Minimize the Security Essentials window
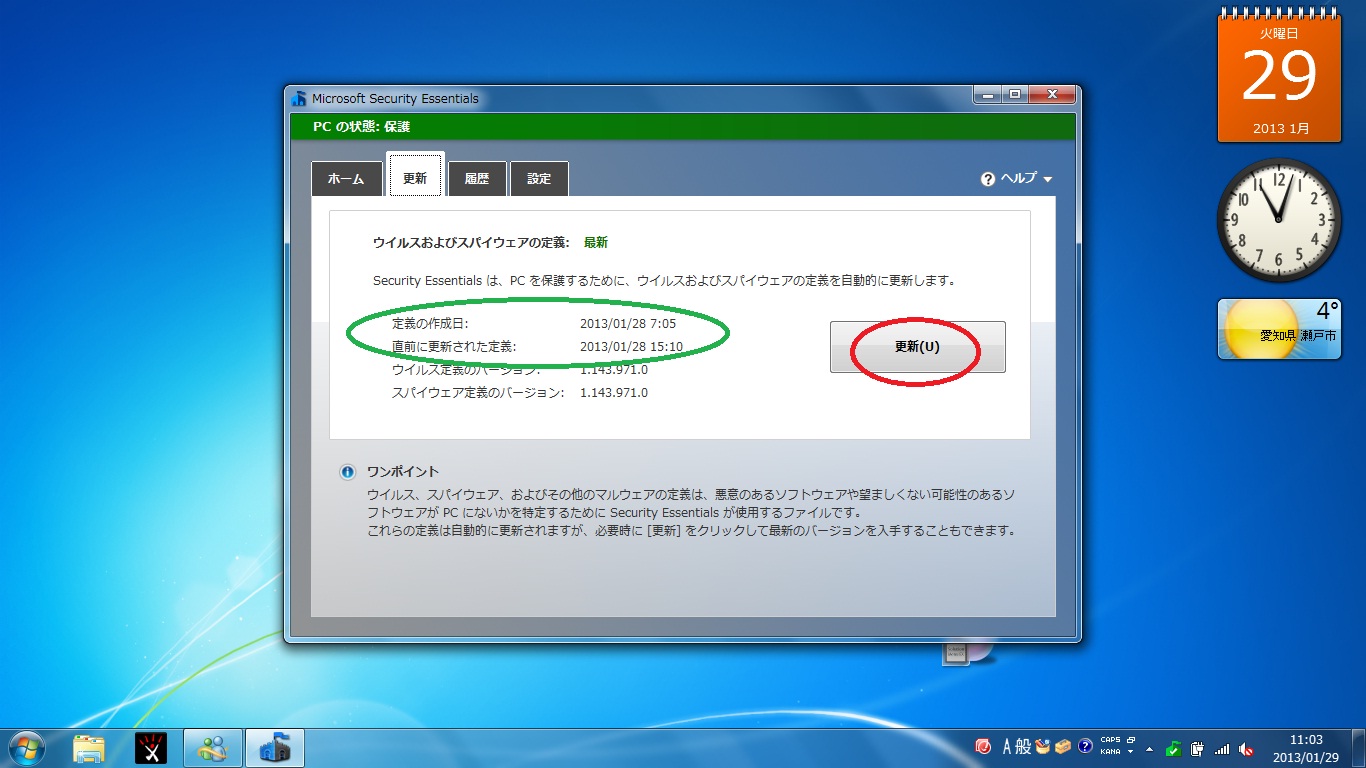 987,95
